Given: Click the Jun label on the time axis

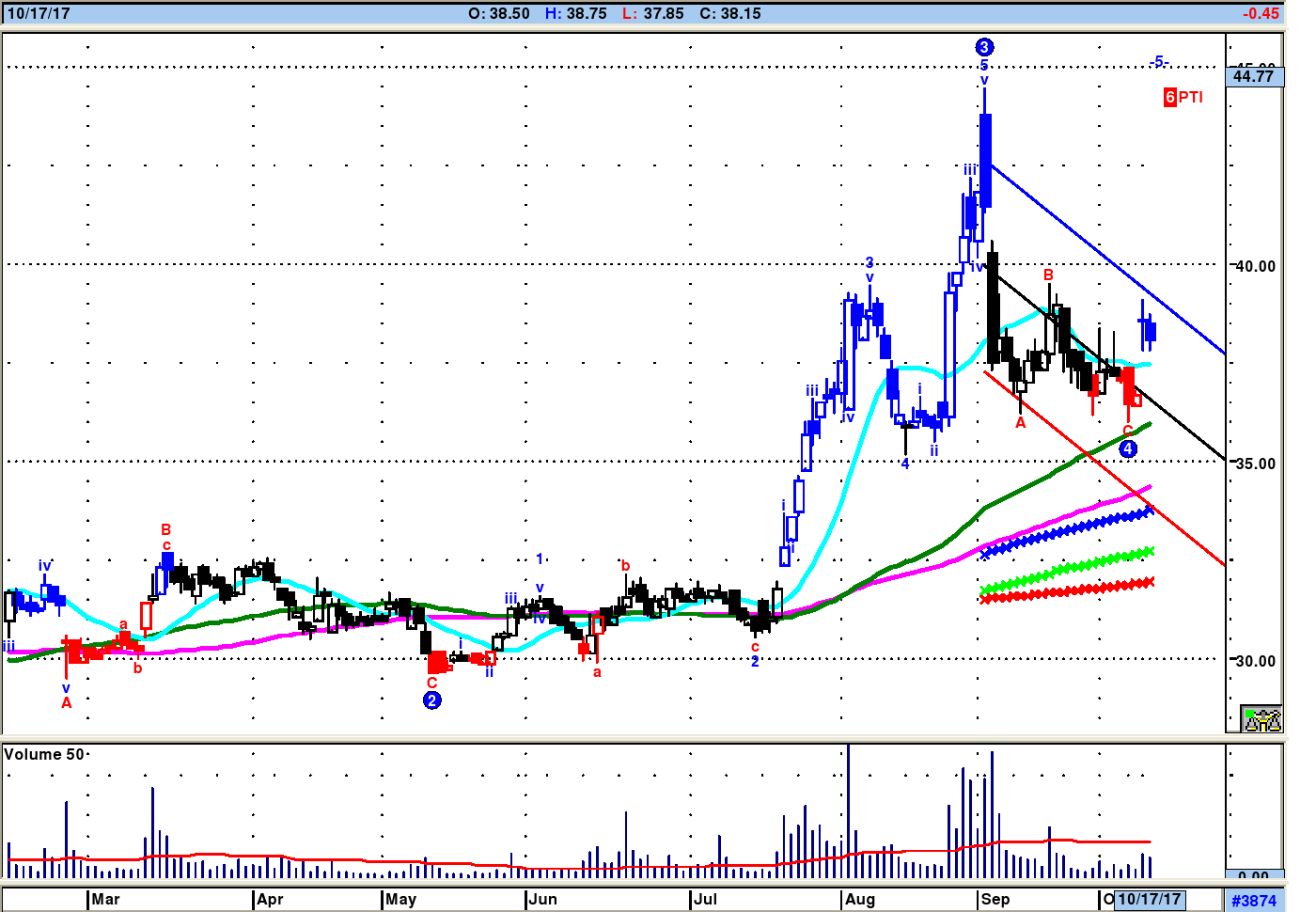Looking at the screenshot, I should [x=542, y=900].
